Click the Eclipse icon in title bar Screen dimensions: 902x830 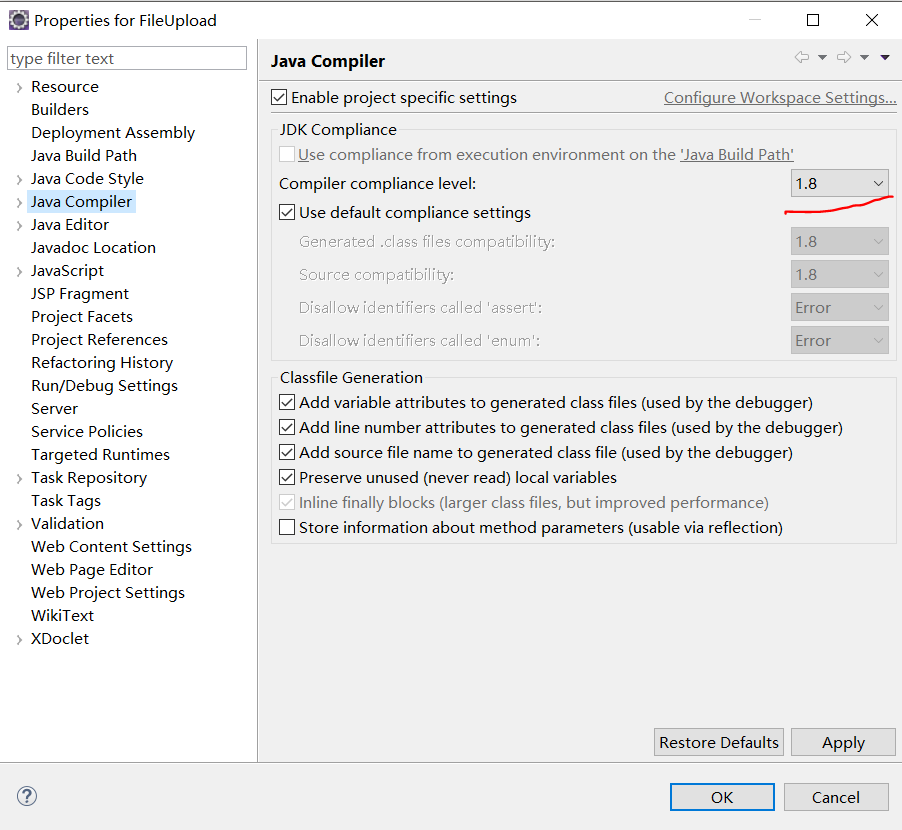(18, 20)
